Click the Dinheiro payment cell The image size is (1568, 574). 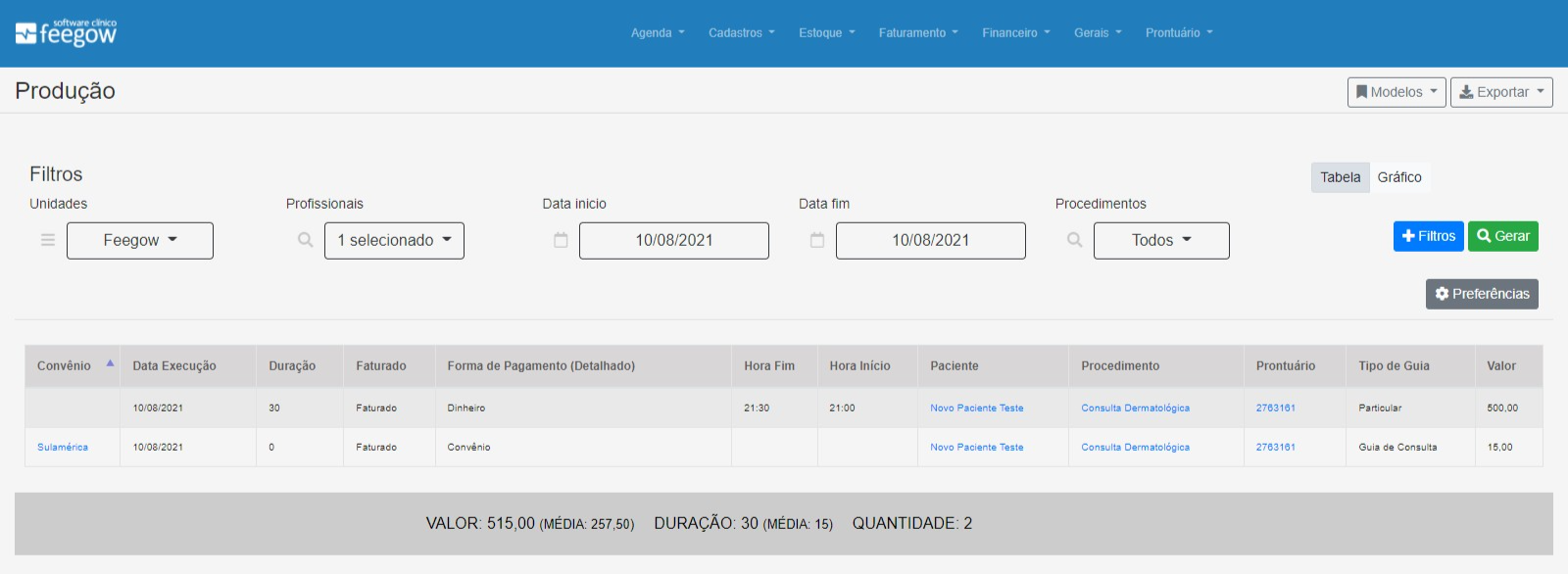(x=583, y=408)
